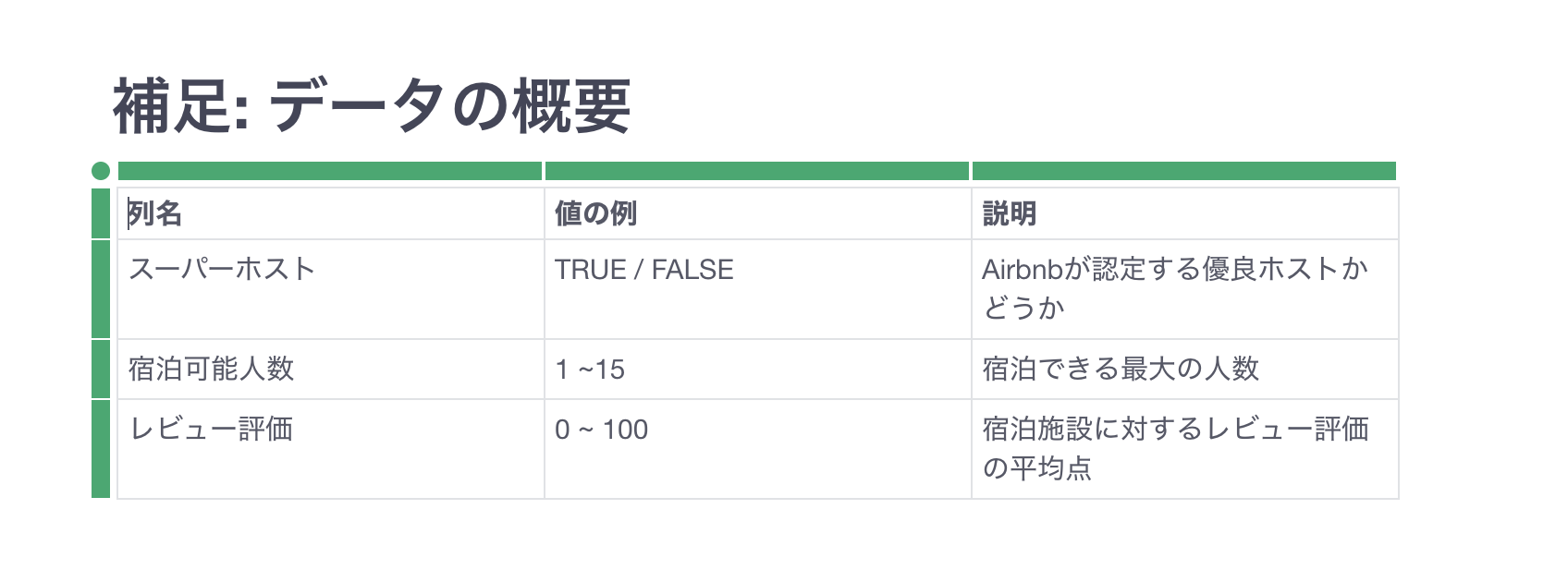Click the 列名 header cell

[331, 213]
